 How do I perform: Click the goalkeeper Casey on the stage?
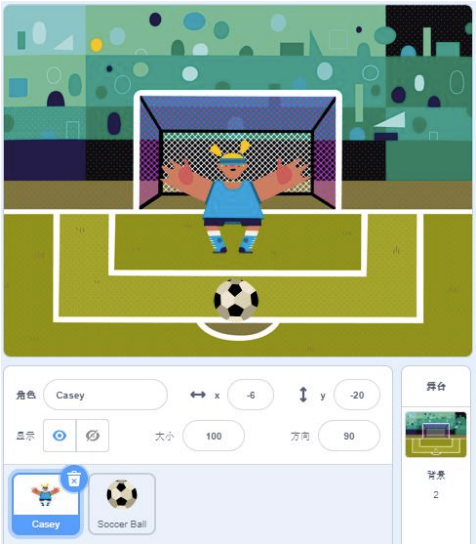tap(235, 197)
